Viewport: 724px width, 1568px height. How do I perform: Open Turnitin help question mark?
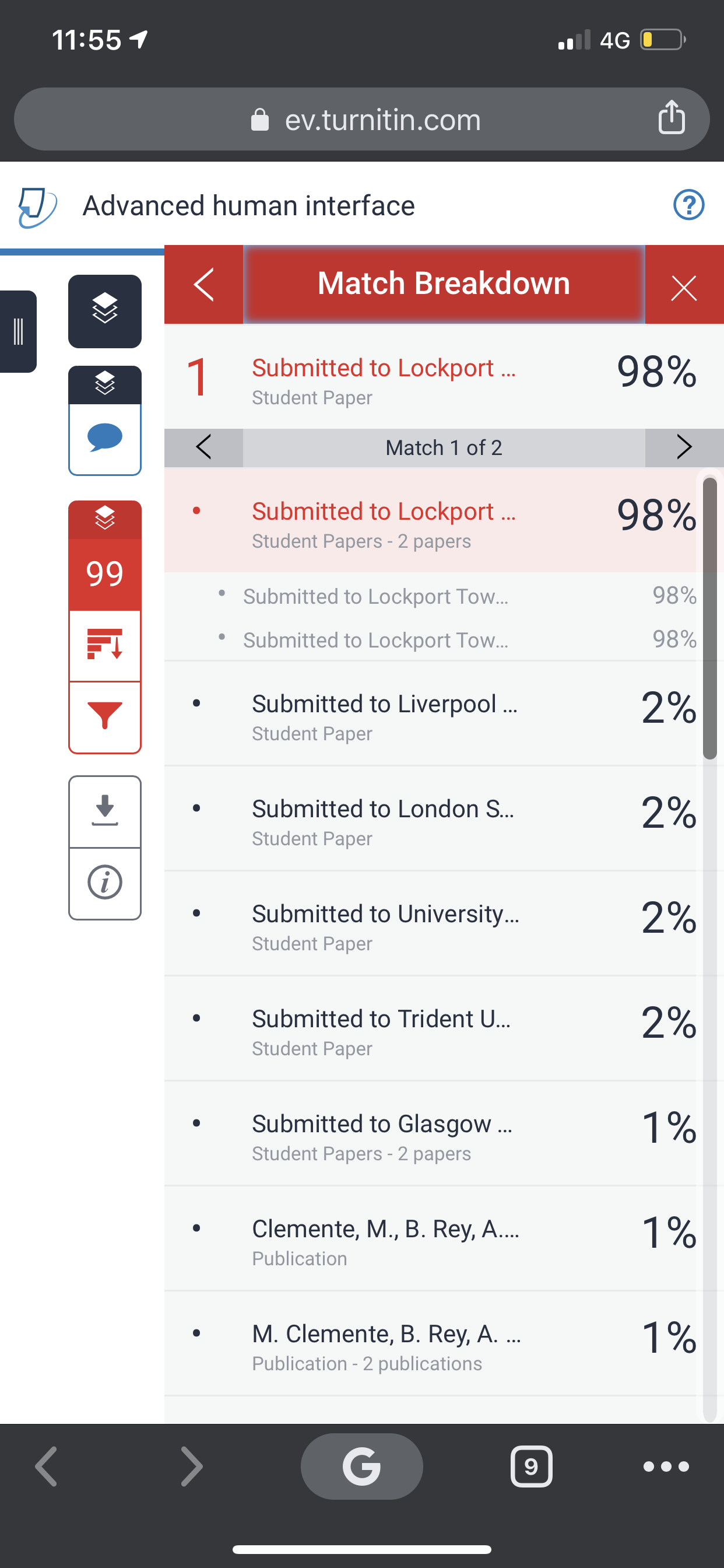click(x=688, y=205)
